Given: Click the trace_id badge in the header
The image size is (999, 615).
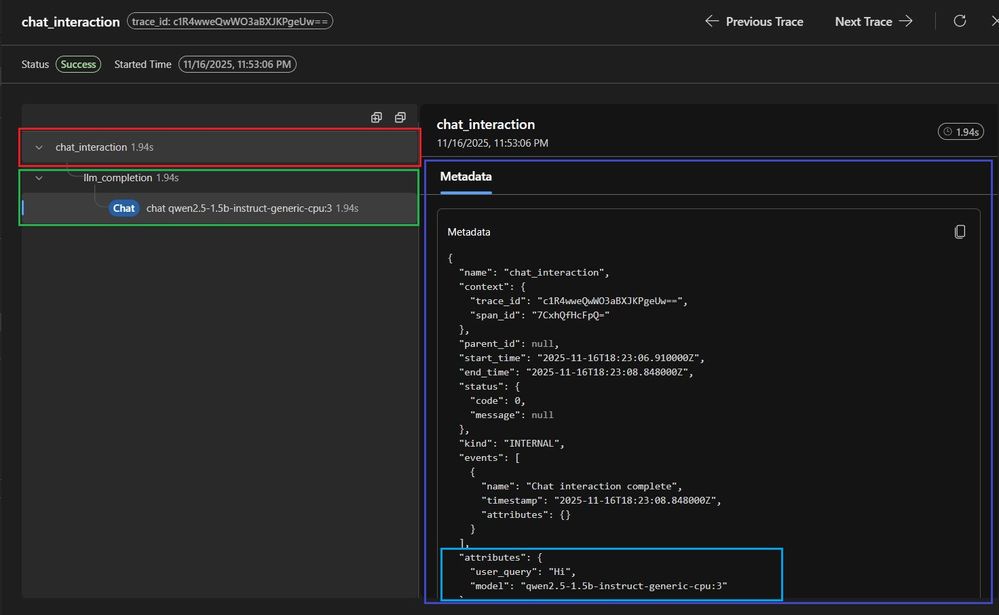Looking at the screenshot, I should click(230, 22).
